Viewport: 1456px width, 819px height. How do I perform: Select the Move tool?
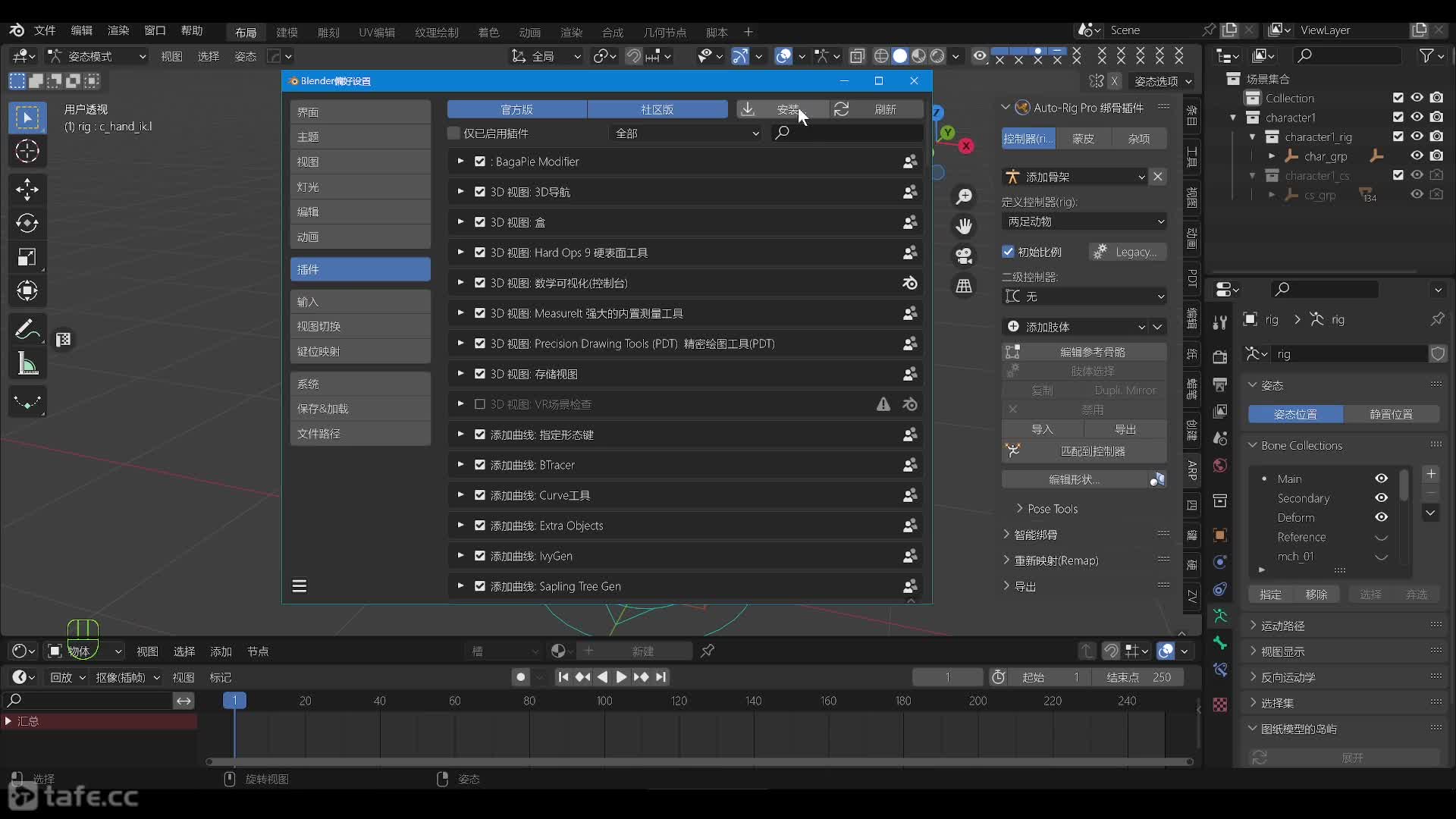(x=27, y=189)
